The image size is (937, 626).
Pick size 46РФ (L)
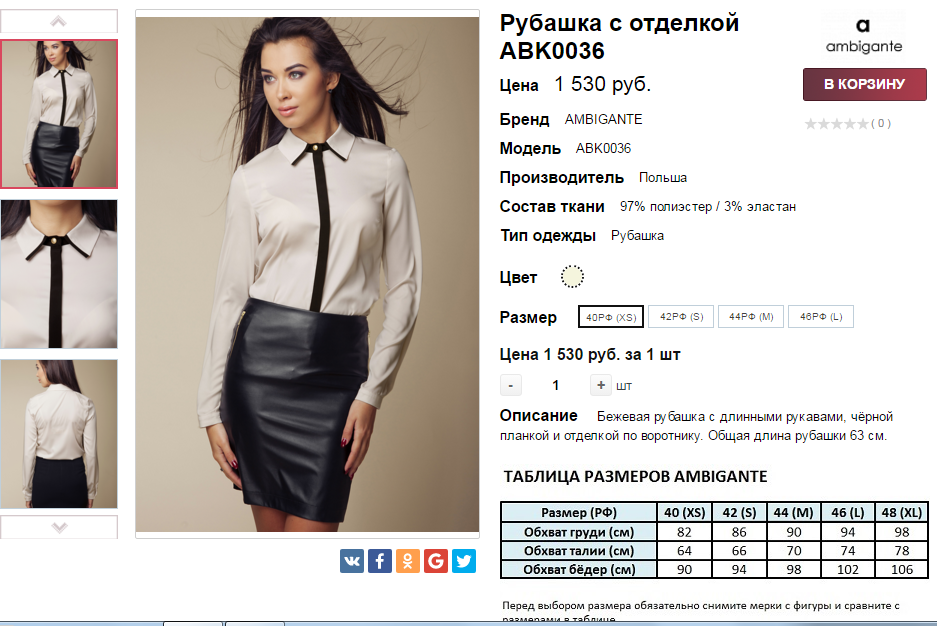tap(821, 317)
